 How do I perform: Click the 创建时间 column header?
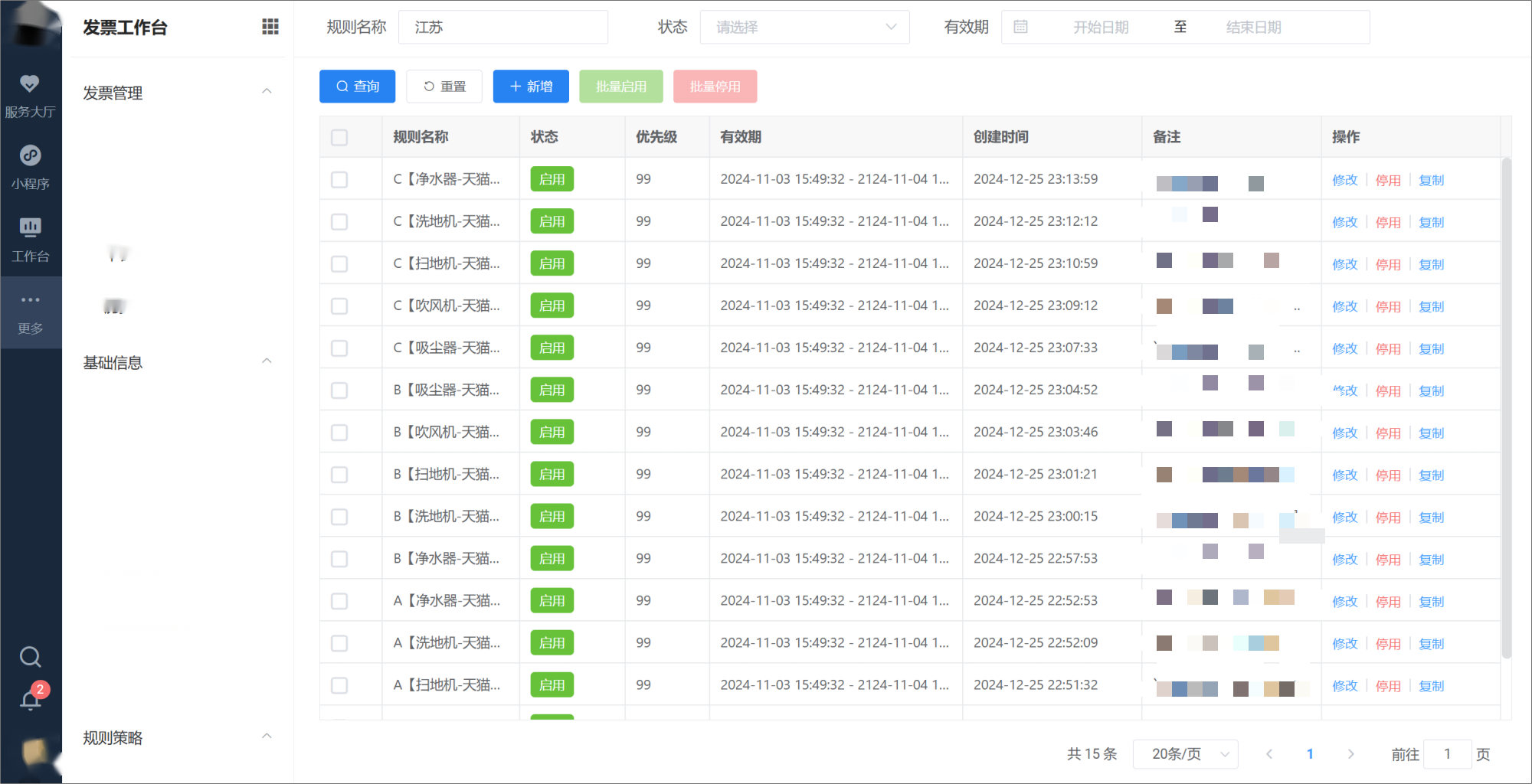1000,137
